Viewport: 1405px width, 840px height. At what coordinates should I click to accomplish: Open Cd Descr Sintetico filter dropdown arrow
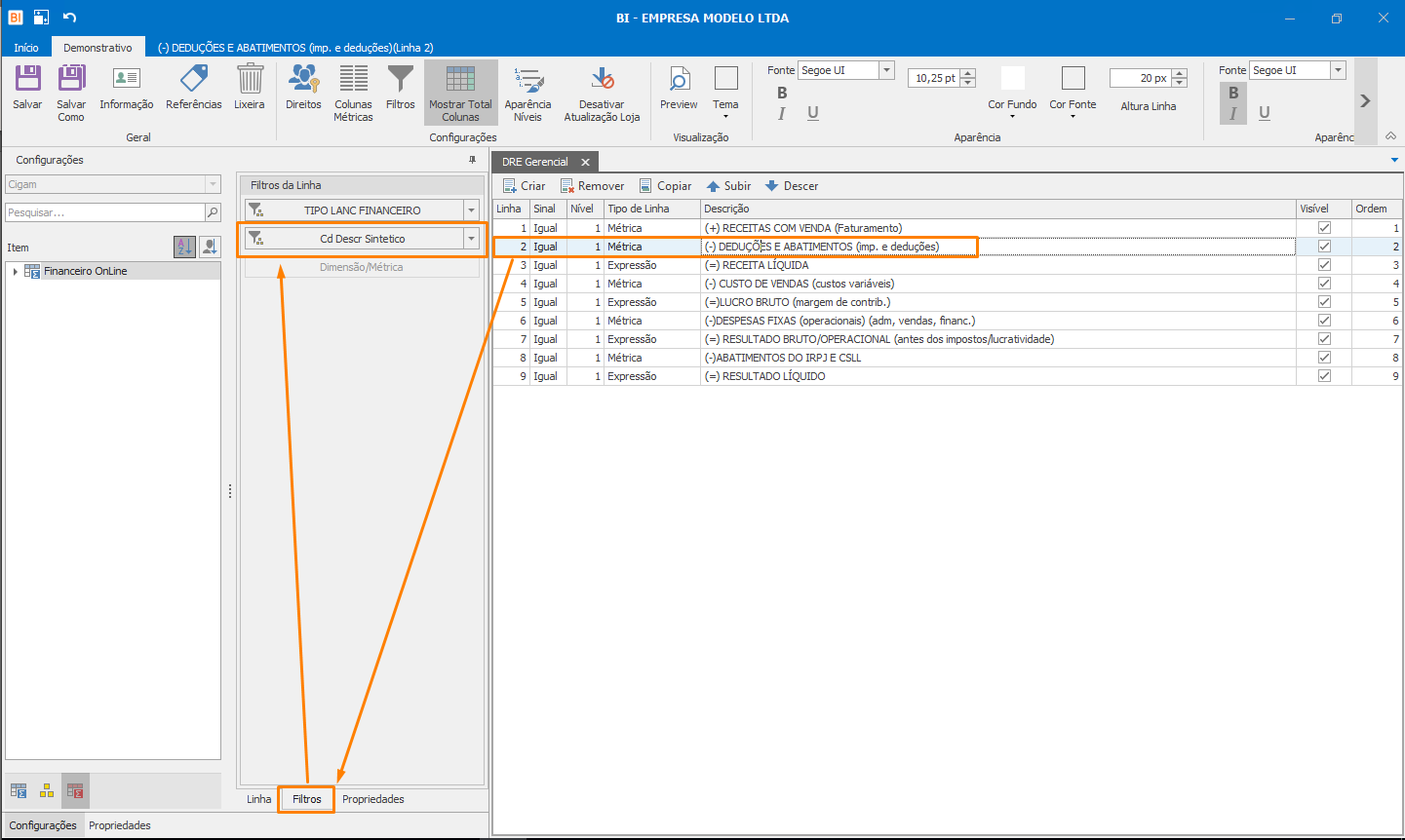tap(471, 239)
